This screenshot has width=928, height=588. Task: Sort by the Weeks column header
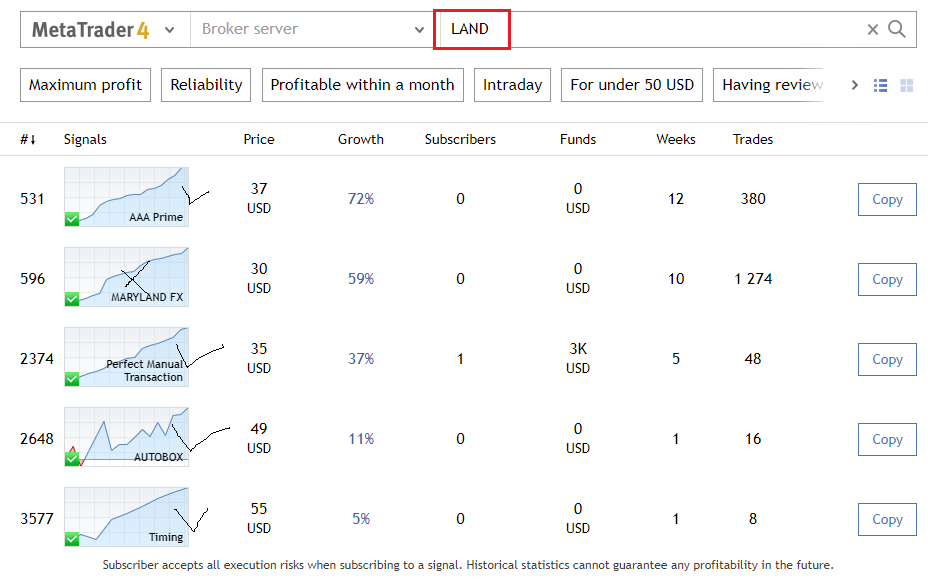(676, 140)
